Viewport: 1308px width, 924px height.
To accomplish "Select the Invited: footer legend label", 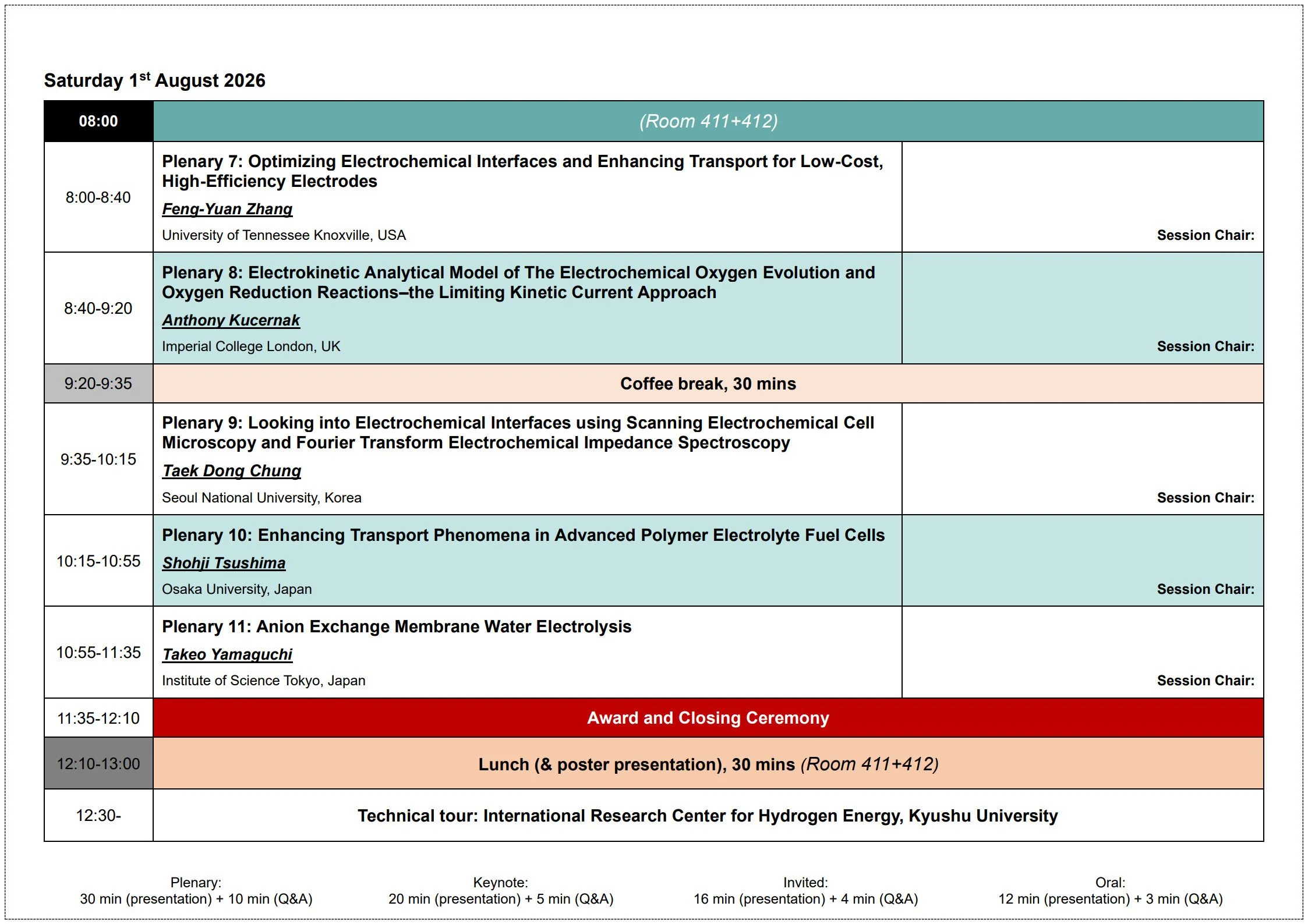I will [x=805, y=883].
